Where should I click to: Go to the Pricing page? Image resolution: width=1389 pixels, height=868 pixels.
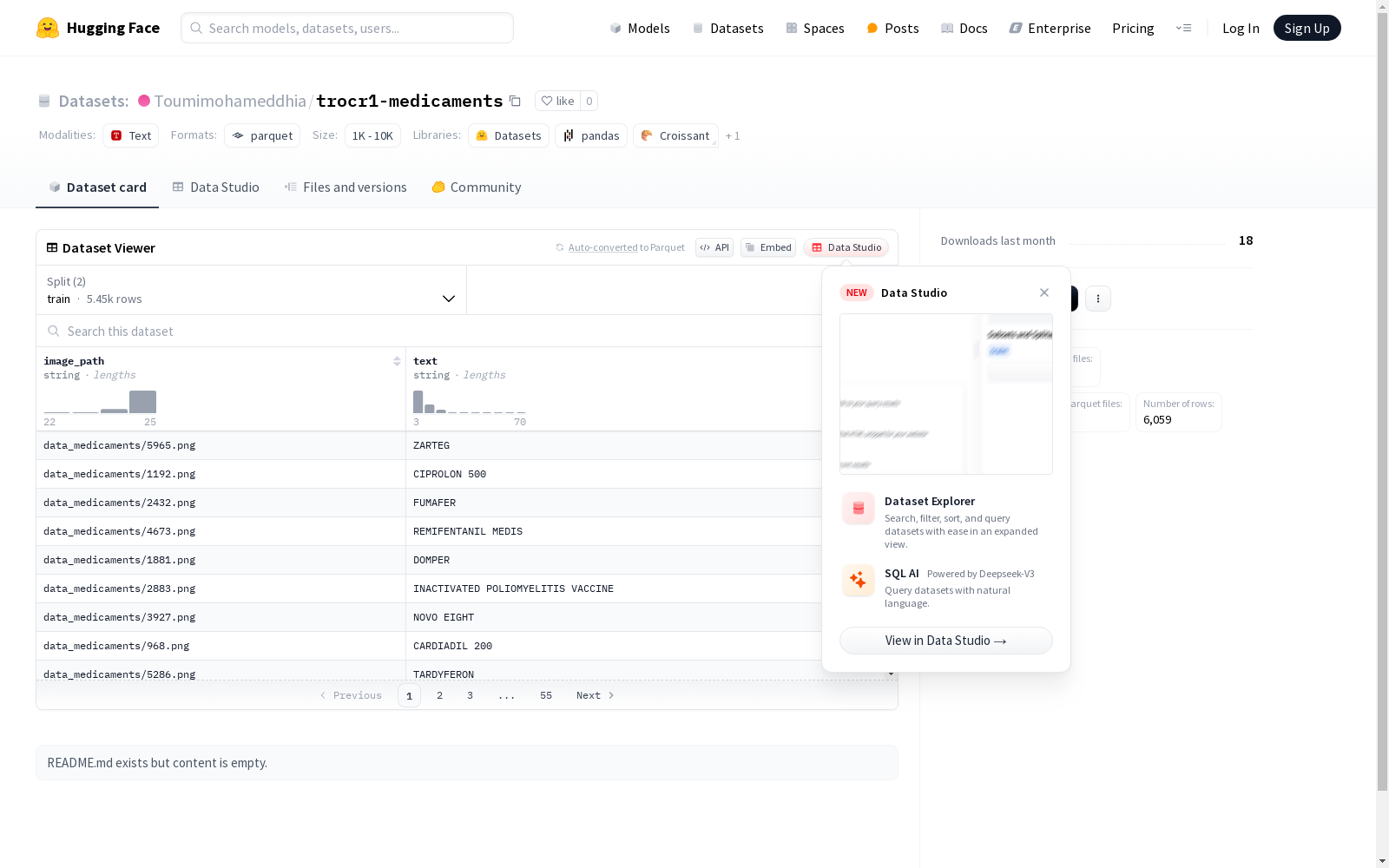(x=1133, y=28)
